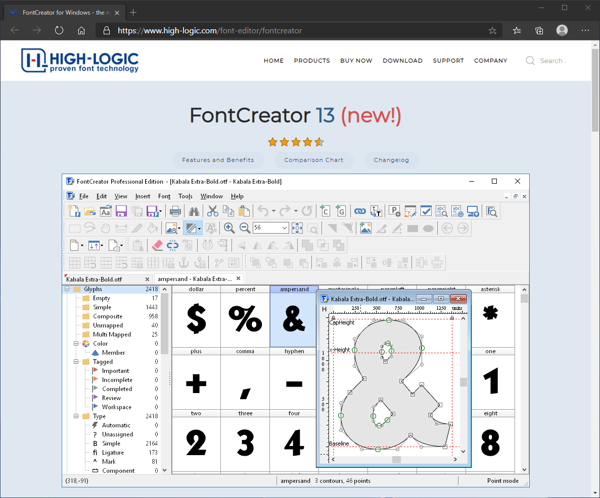
Task: Click the site Search field
Action: [551, 60]
